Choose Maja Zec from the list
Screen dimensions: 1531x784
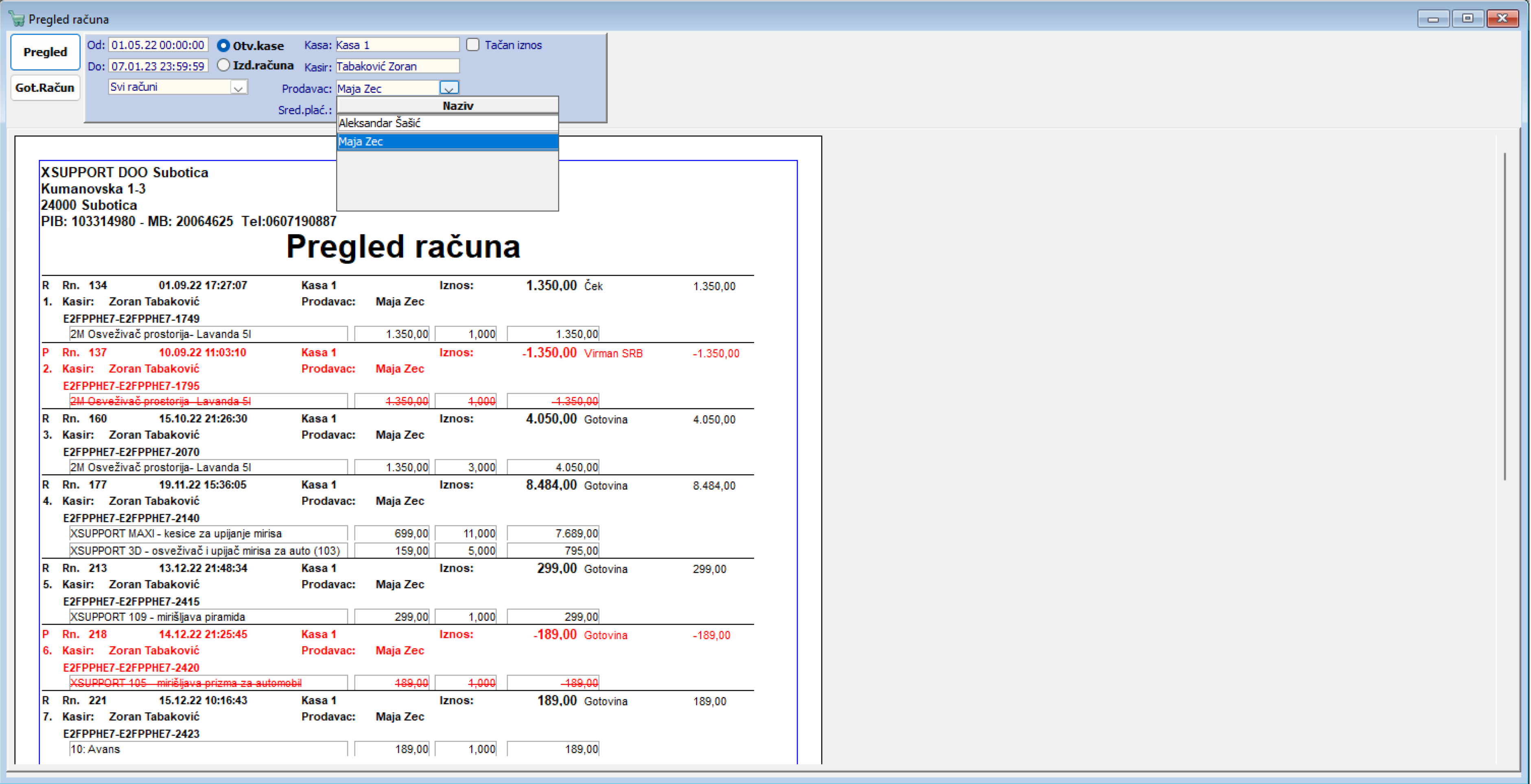coord(448,142)
